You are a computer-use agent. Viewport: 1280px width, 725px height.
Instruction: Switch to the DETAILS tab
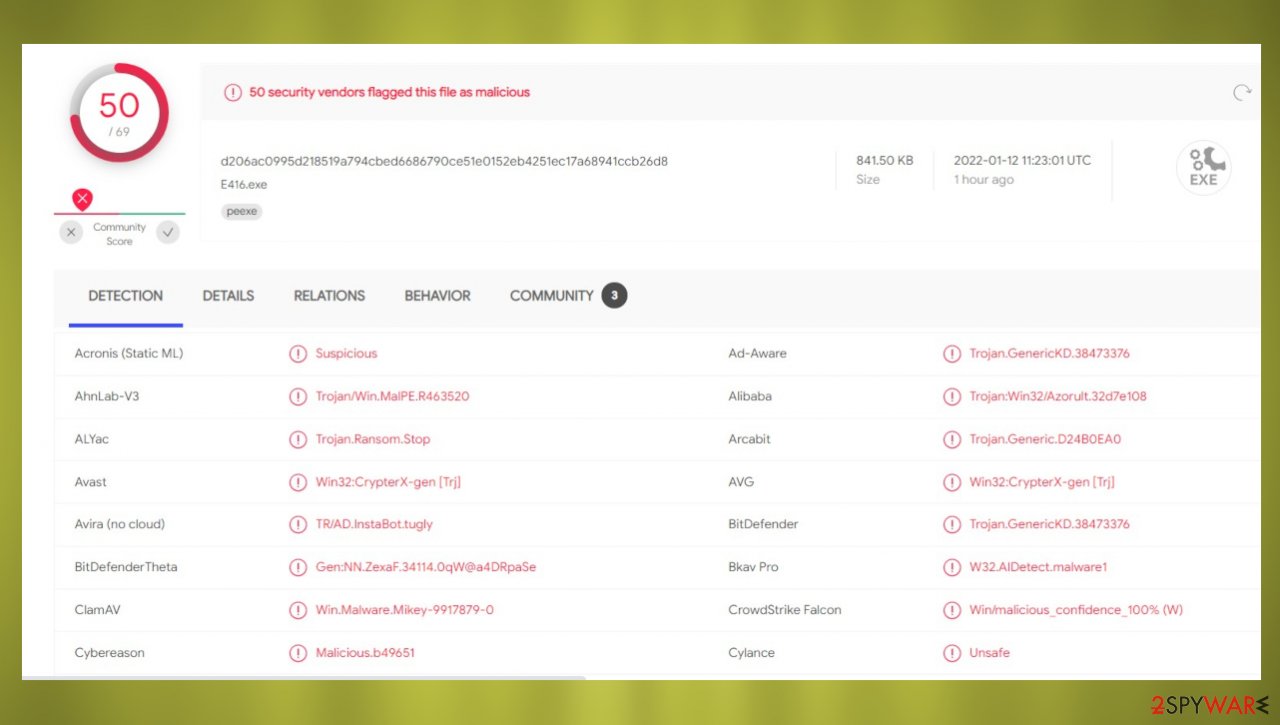pyautogui.click(x=228, y=296)
